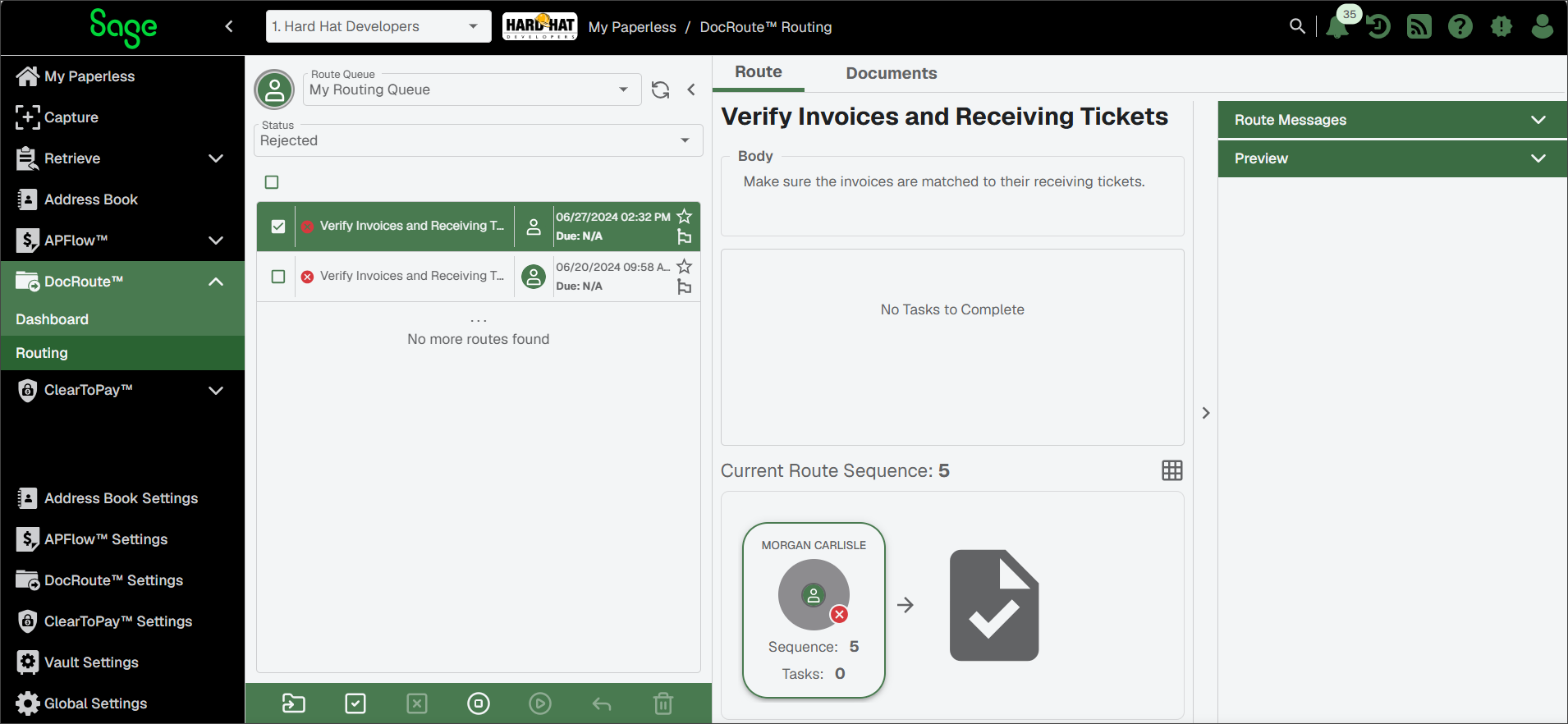Collapse the route list panel arrow
The height and width of the screenshot is (724, 1568).
pos(691,89)
